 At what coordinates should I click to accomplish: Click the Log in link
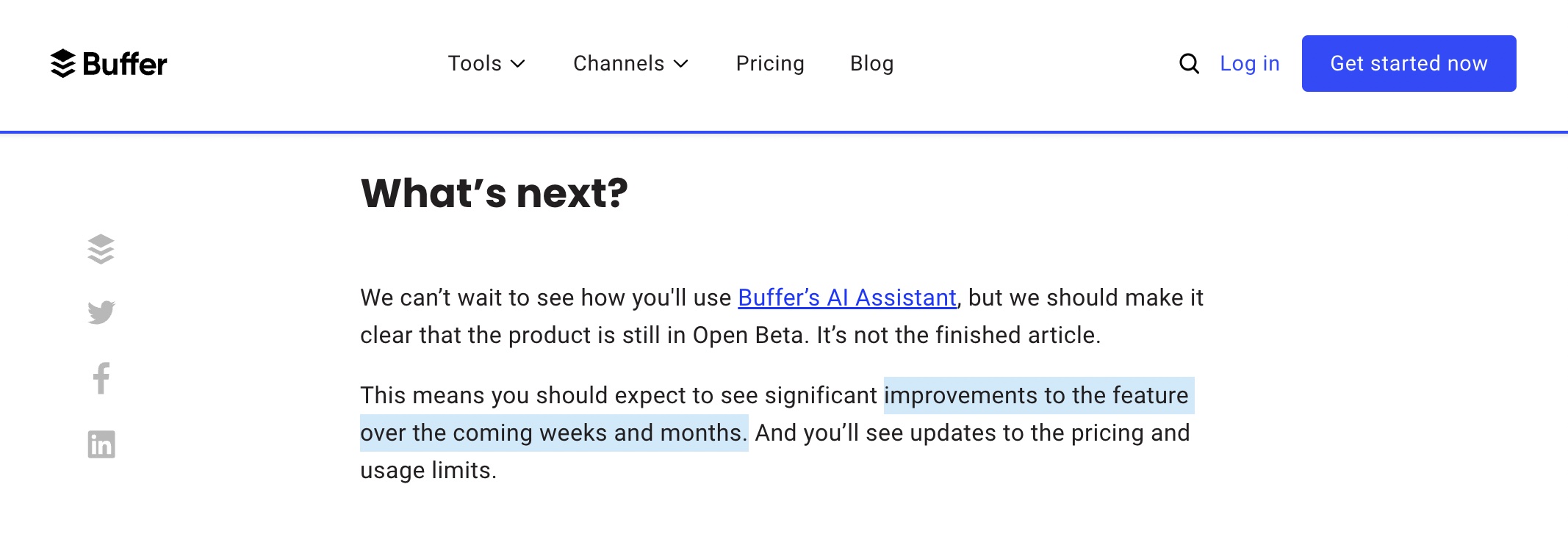(1249, 64)
